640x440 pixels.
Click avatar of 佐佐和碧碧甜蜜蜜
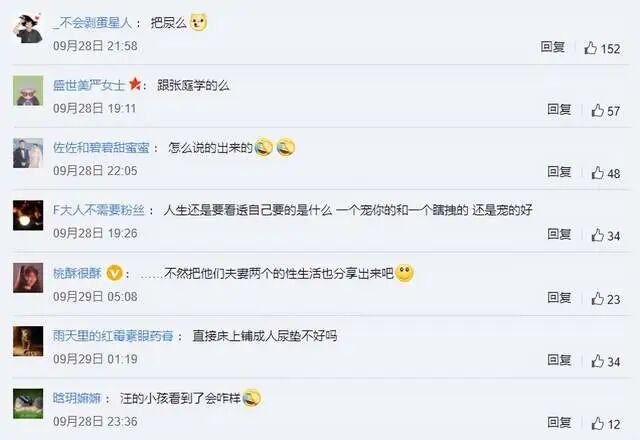[x=28, y=153]
